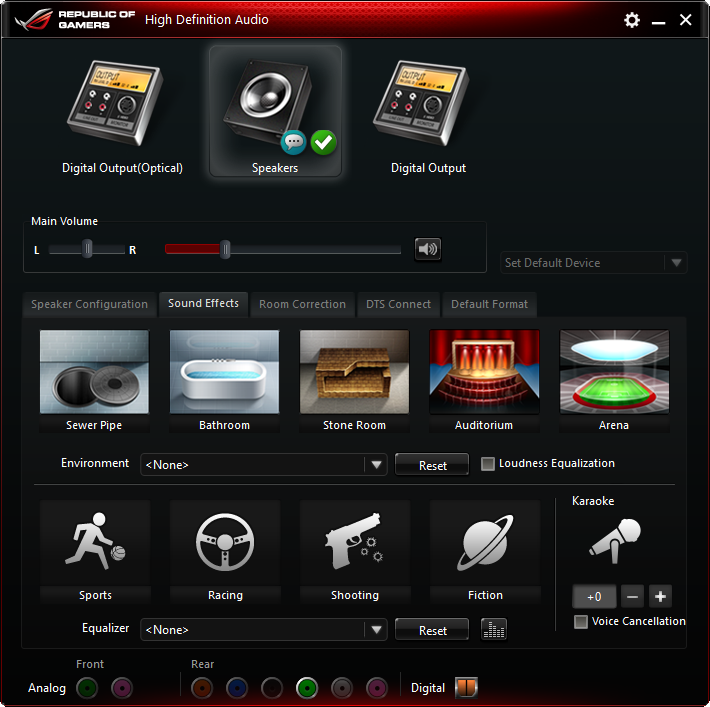The width and height of the screenshot is (710, 707).
Task: Mute main volume with speaker button
Action: pyautogui.click(x=428, y=249)
